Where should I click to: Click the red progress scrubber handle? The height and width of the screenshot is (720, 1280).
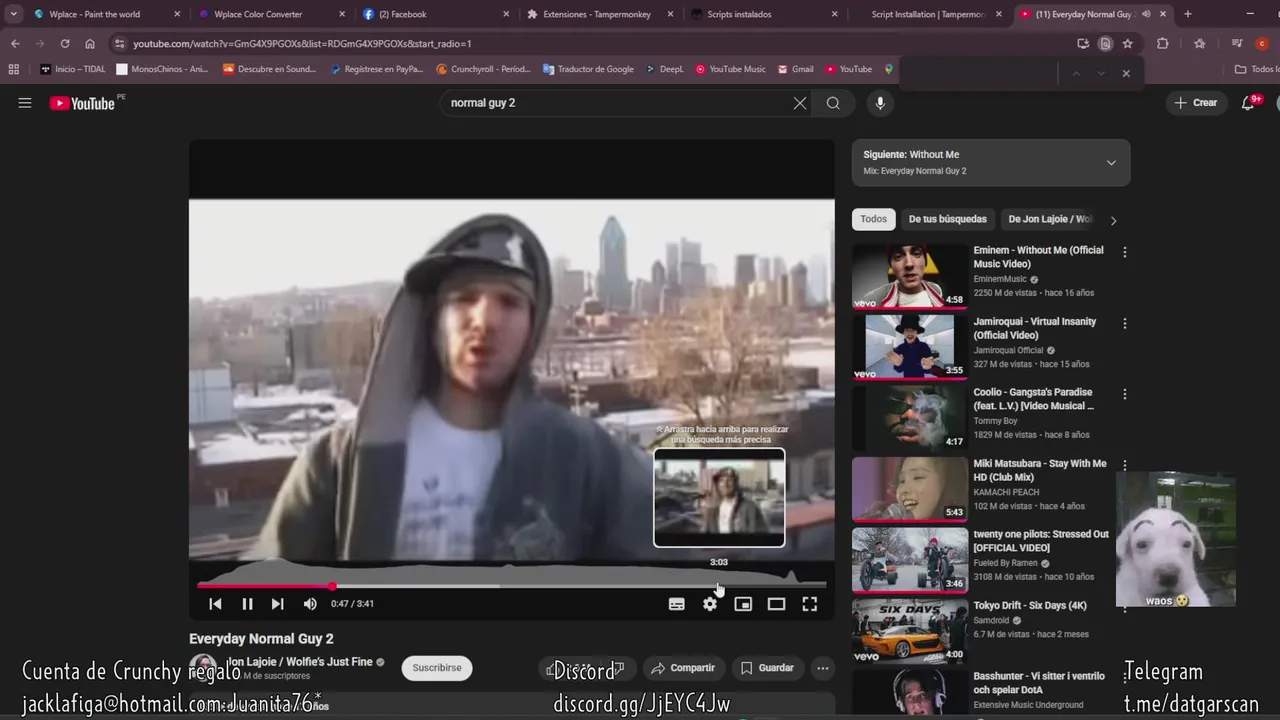point(332,586)
